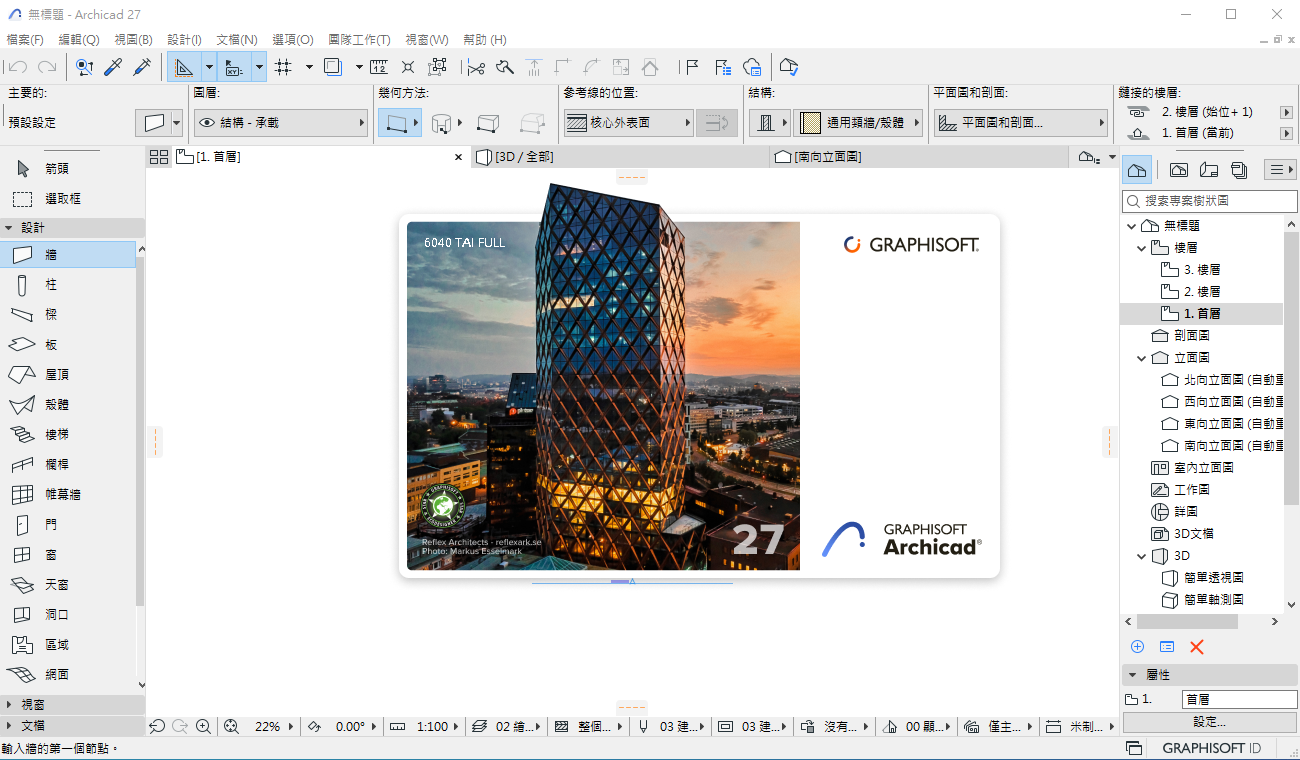Image resolution: width=1300 pixels, height=760 pixels.
Task: Click the 搜索專案樹狀圖 search field
Action: tap(1210, 201)
